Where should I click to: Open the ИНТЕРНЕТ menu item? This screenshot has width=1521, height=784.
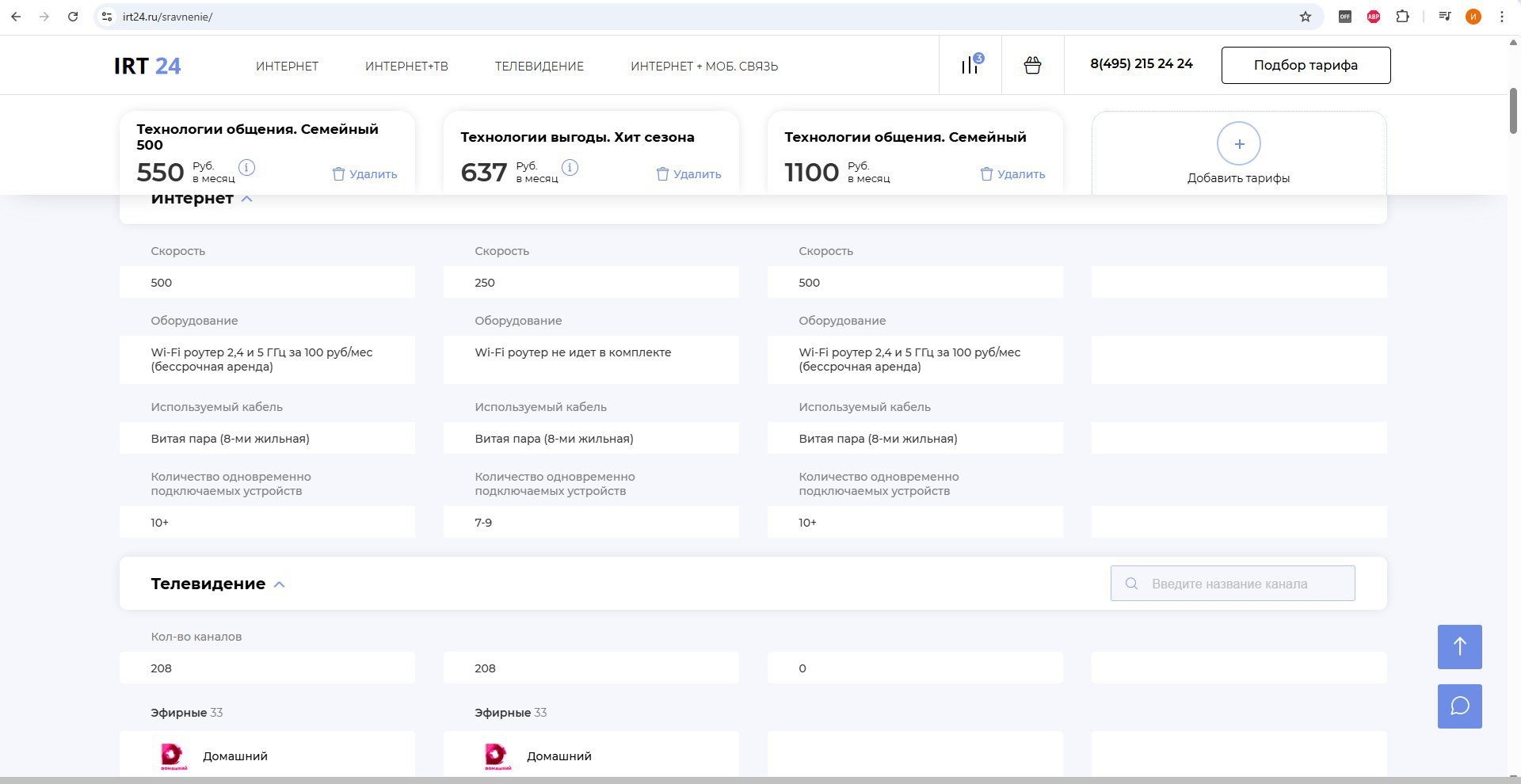[x=287, y=67]
